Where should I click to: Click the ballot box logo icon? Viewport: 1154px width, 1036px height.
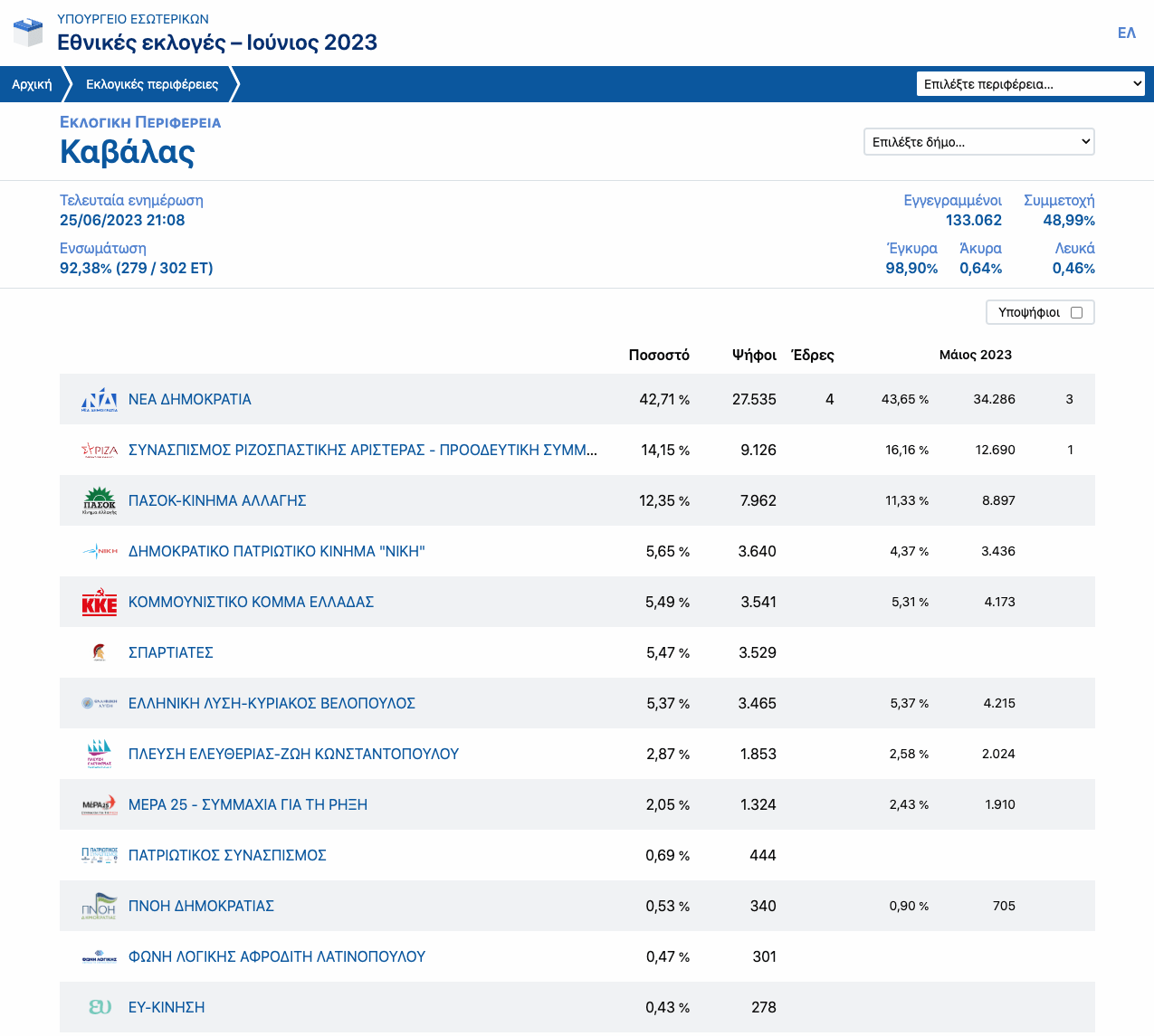click(x=28, y=33)
